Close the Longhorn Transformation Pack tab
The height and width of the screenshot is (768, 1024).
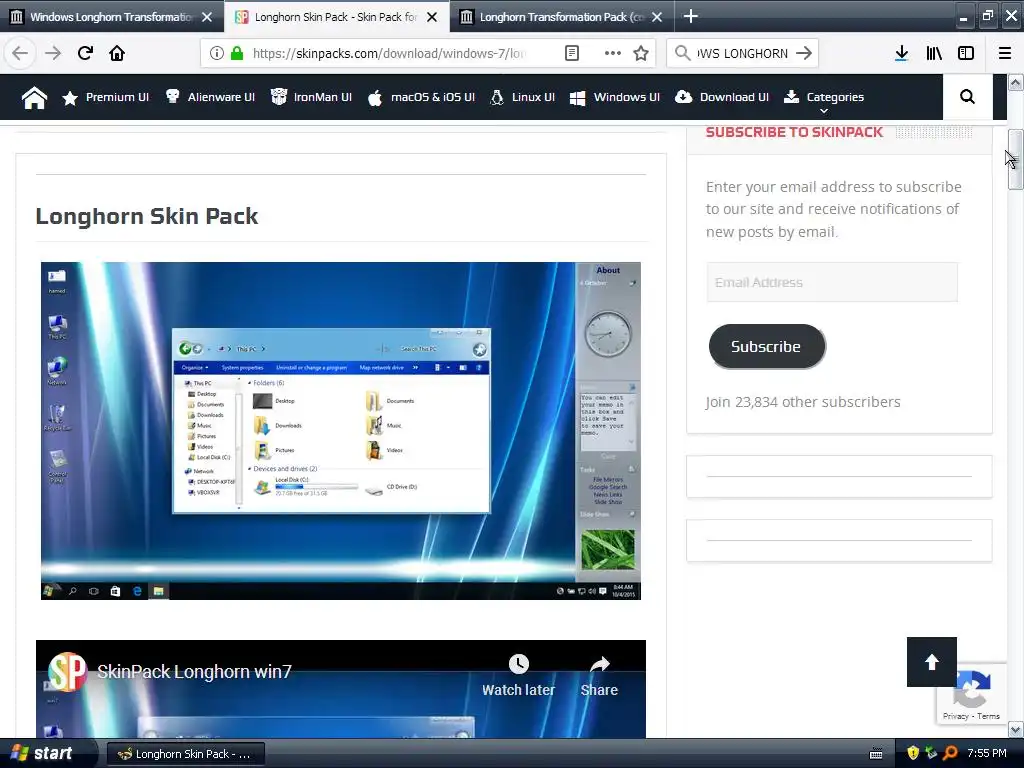point(657,17)
